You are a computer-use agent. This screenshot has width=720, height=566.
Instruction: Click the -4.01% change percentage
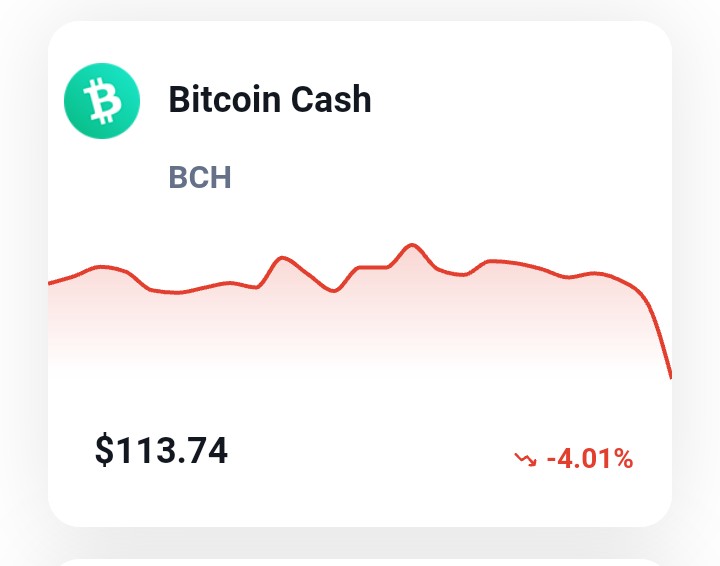pos(590,459)
